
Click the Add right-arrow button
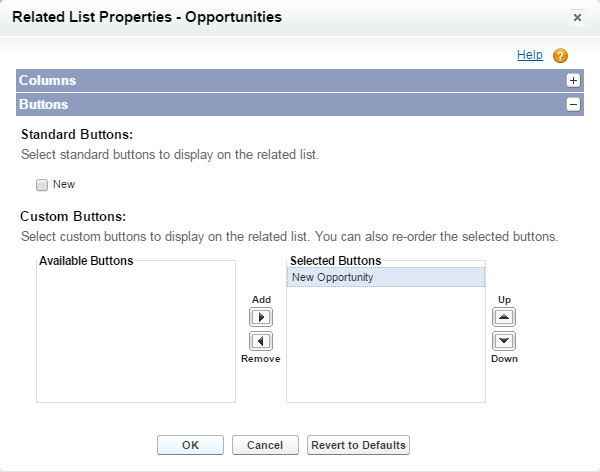261,317
